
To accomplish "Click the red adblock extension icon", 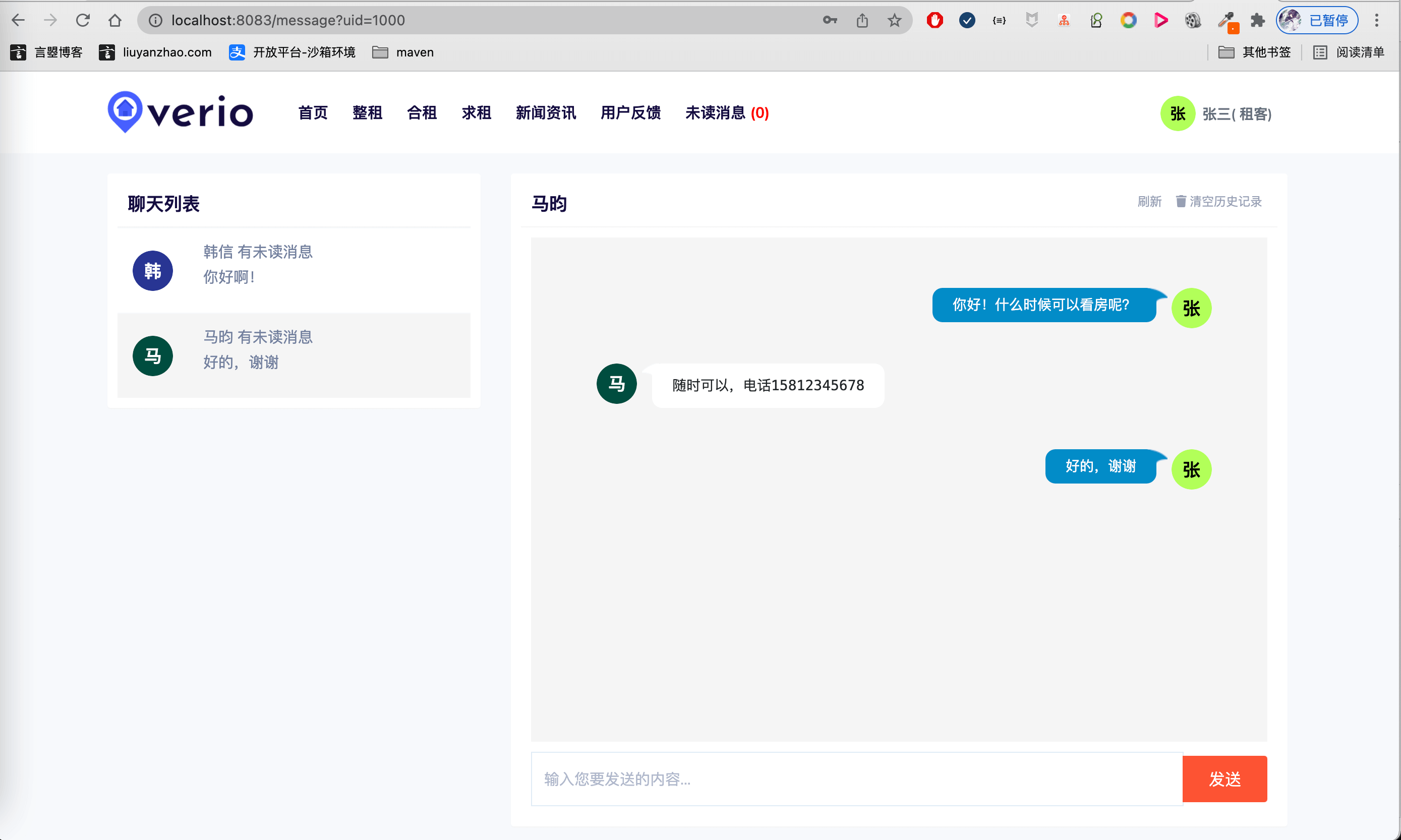I will coord(935,20).
